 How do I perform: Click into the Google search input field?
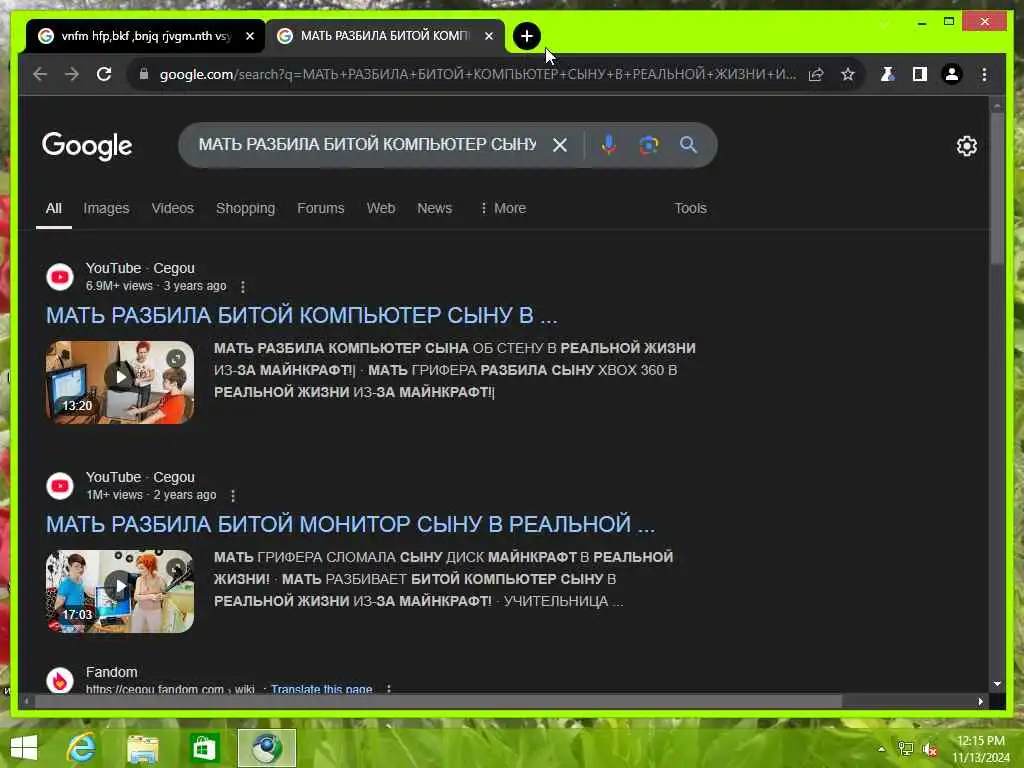(367, 144)
